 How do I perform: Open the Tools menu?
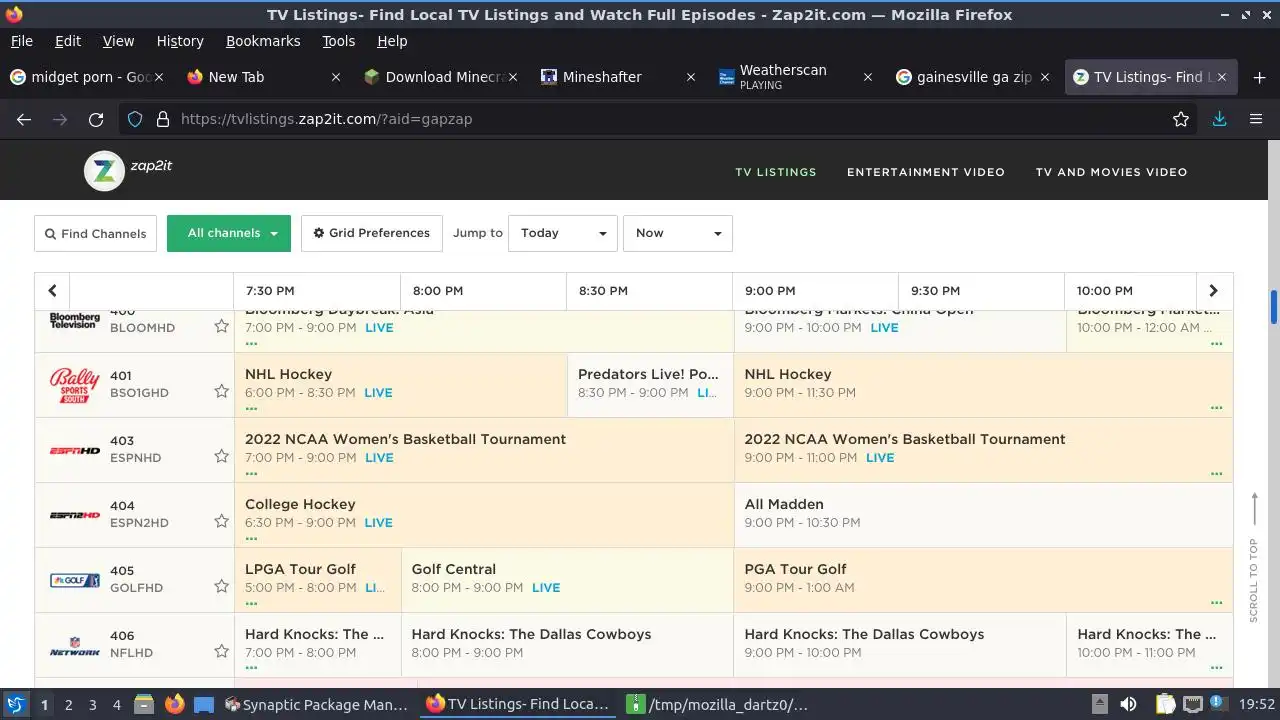click(x=338, y=41)
